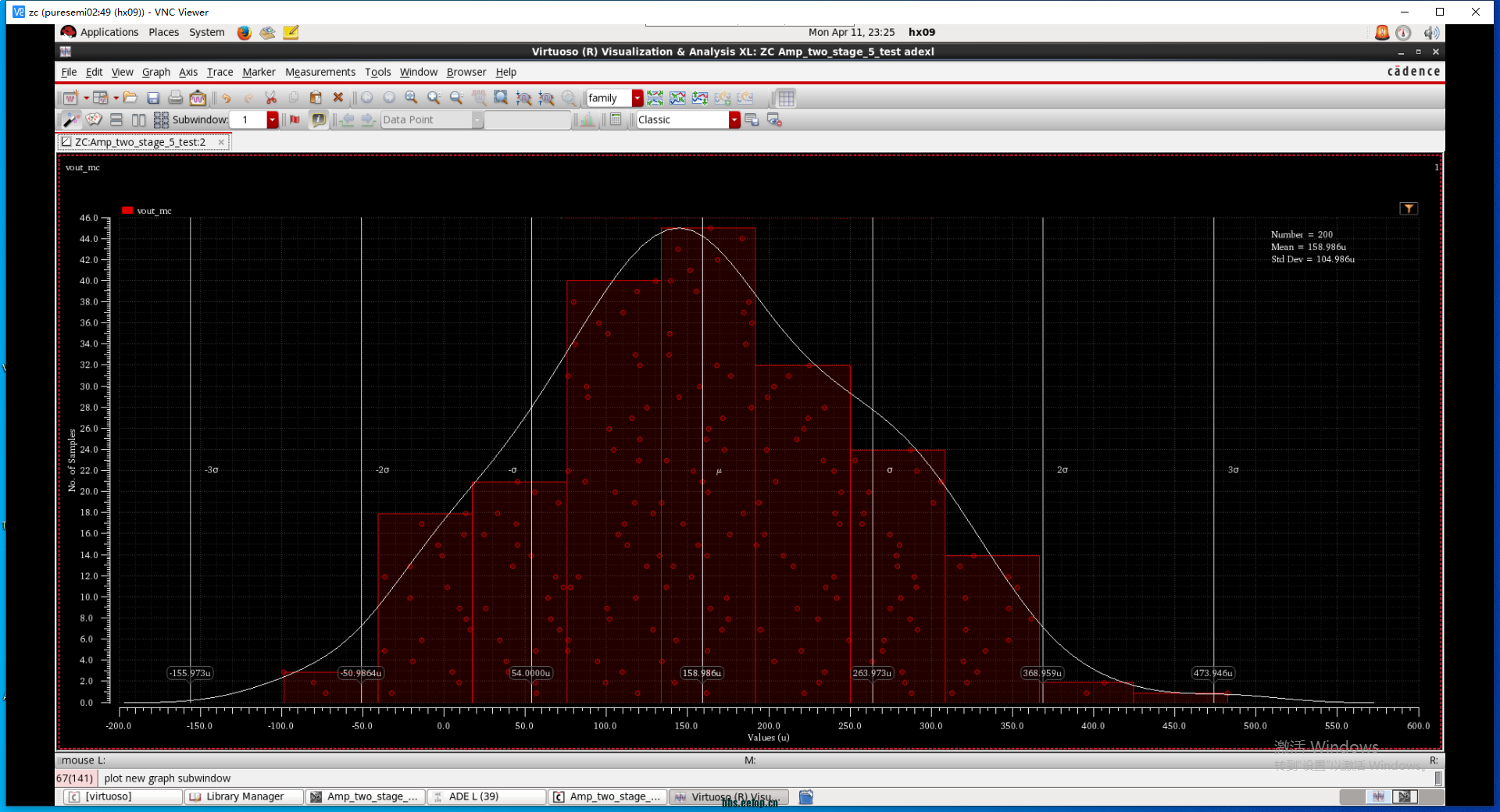The height and width of the screenshot is (812, 1500).
Task: Switch to the ADE L (39) taskbar window
Action: (x=487, y=796)
